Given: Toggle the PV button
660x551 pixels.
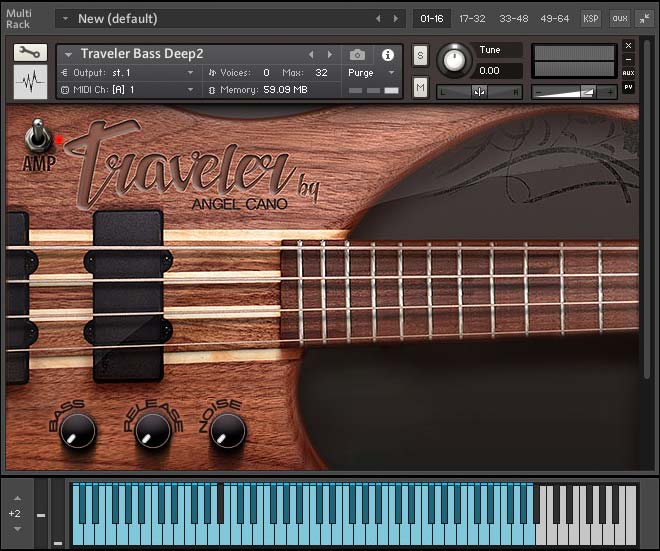Looking at the screenshot, I should pos(628,88).
